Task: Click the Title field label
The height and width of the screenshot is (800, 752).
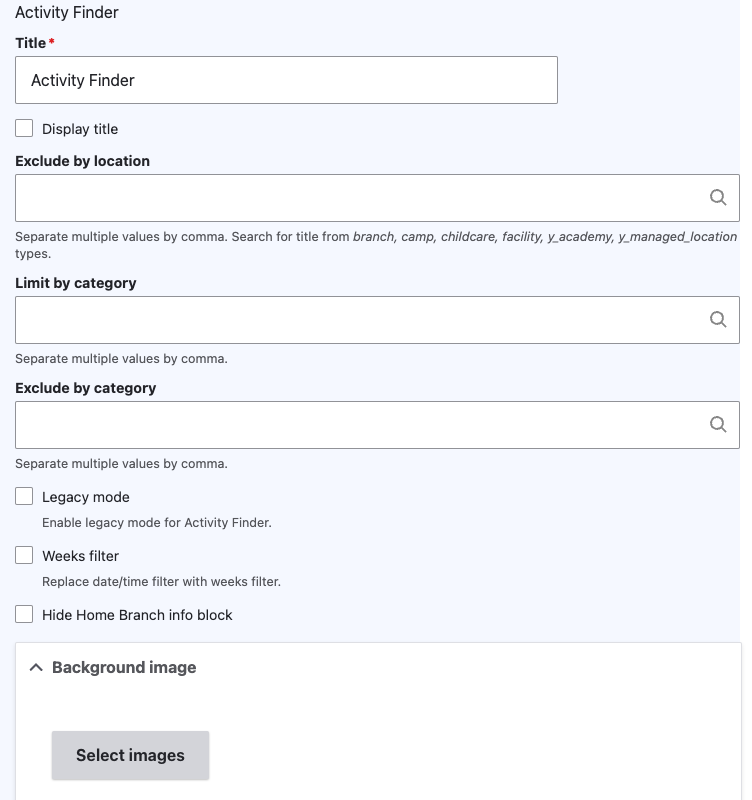Action: click(31, 43)
